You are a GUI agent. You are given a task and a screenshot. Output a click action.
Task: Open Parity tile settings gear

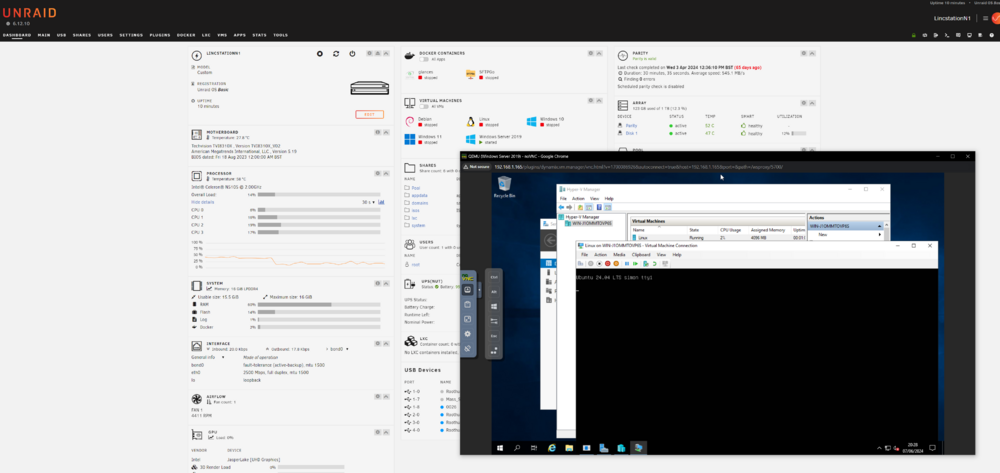click(805, 54)
